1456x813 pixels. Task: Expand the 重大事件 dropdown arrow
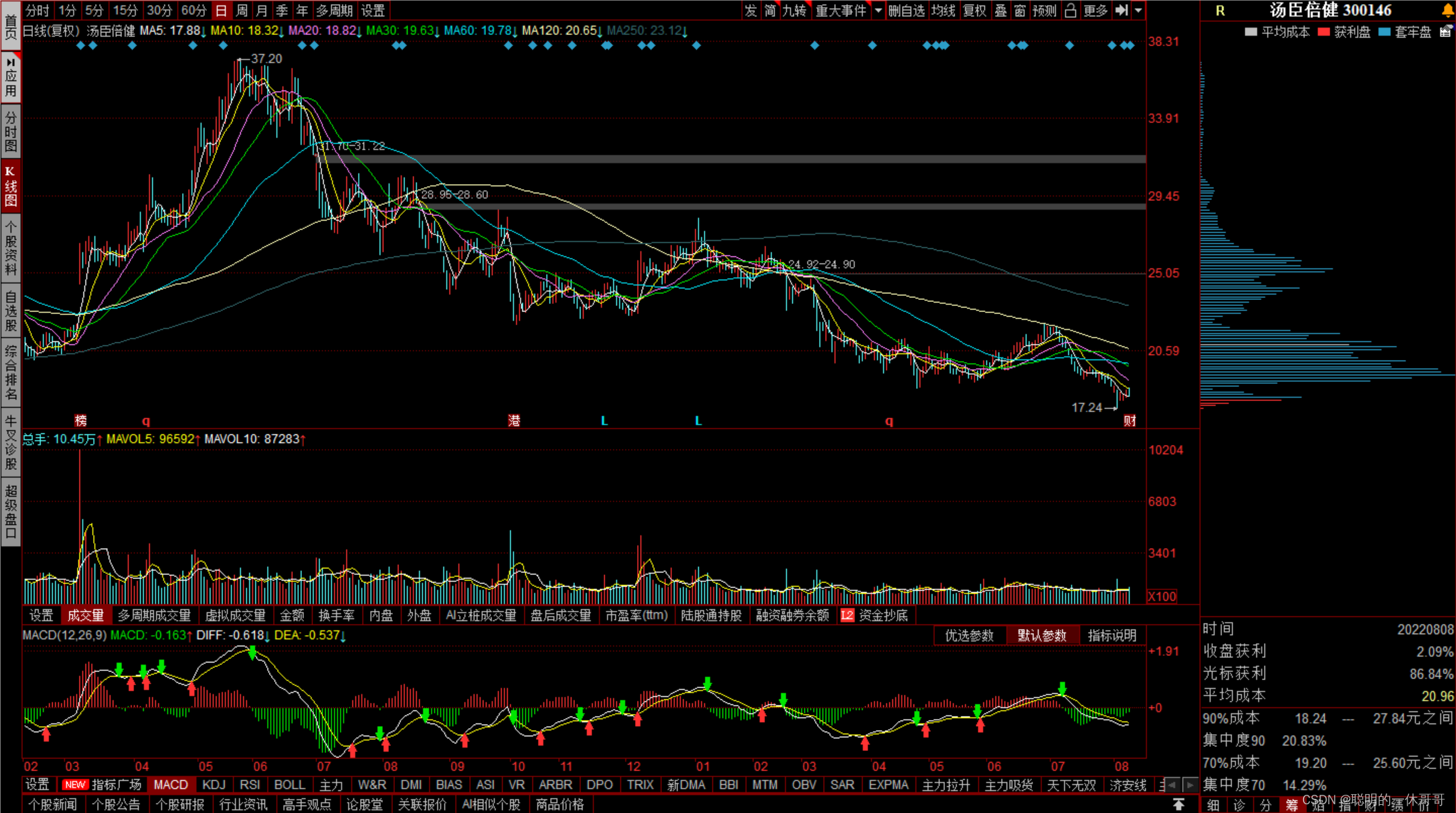878,10
